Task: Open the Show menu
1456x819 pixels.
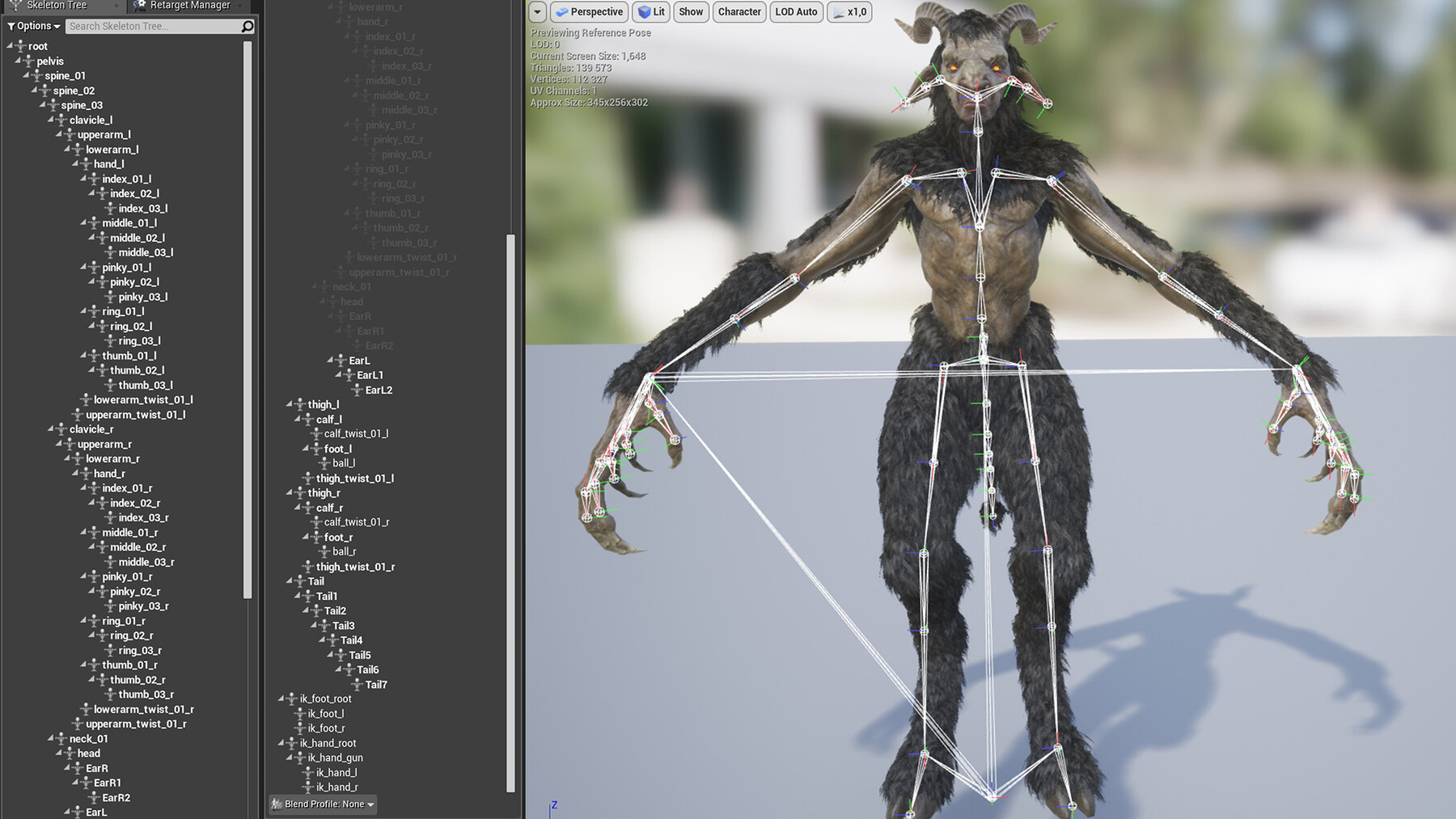Action: tap(691, 12)
